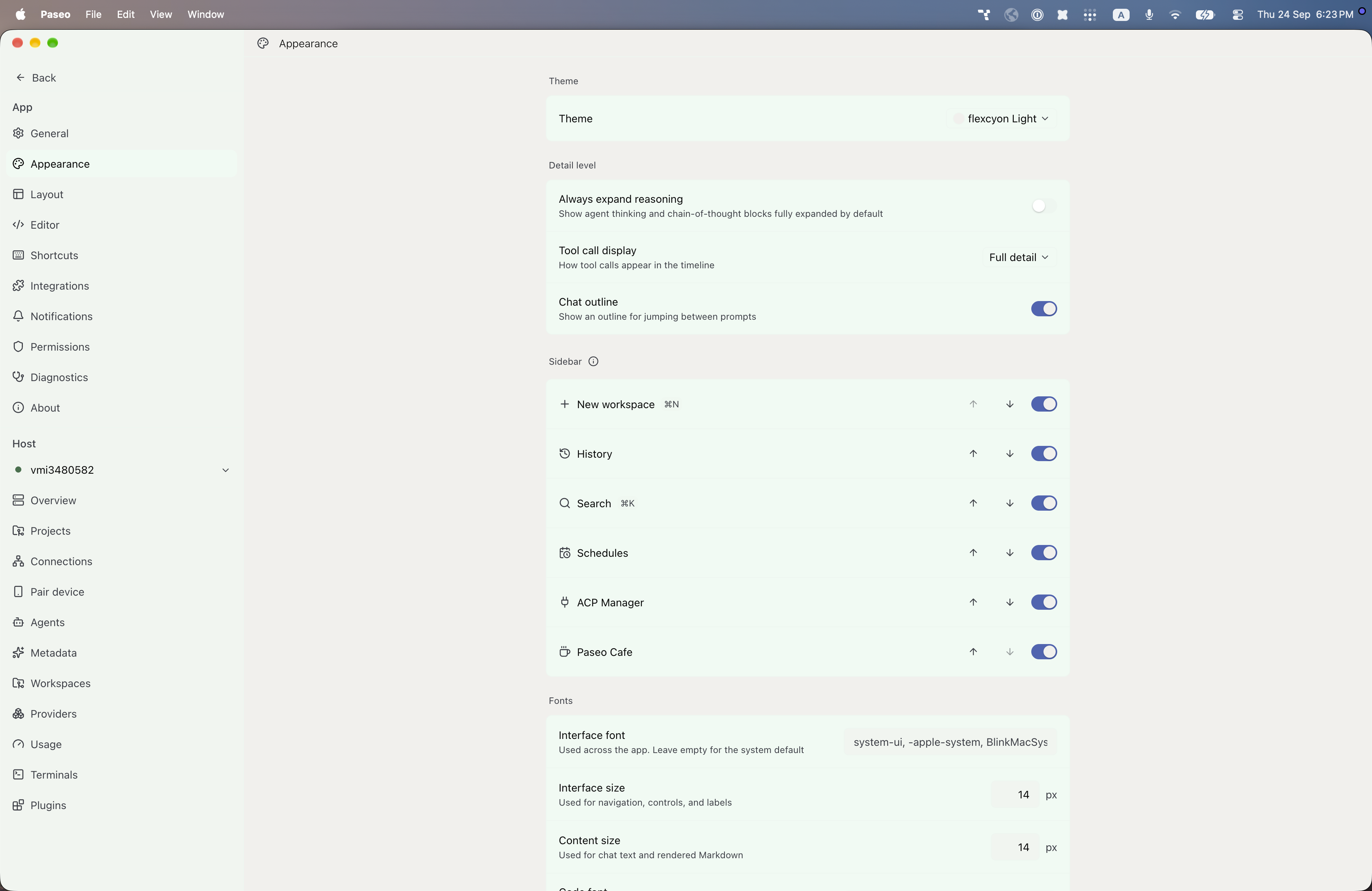
Task: Open Tool call display Full detail dropdown
Action: 1019,258
